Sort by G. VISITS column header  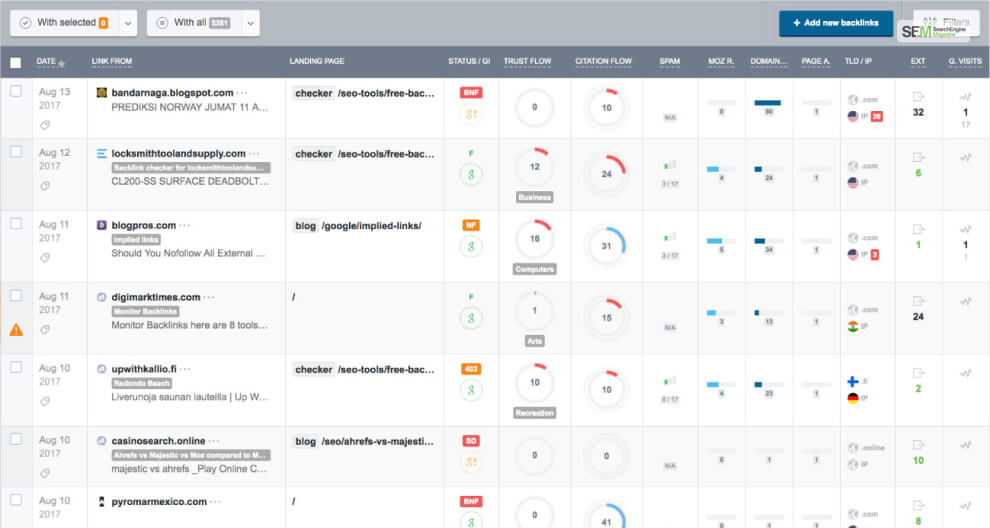point(965,61)
